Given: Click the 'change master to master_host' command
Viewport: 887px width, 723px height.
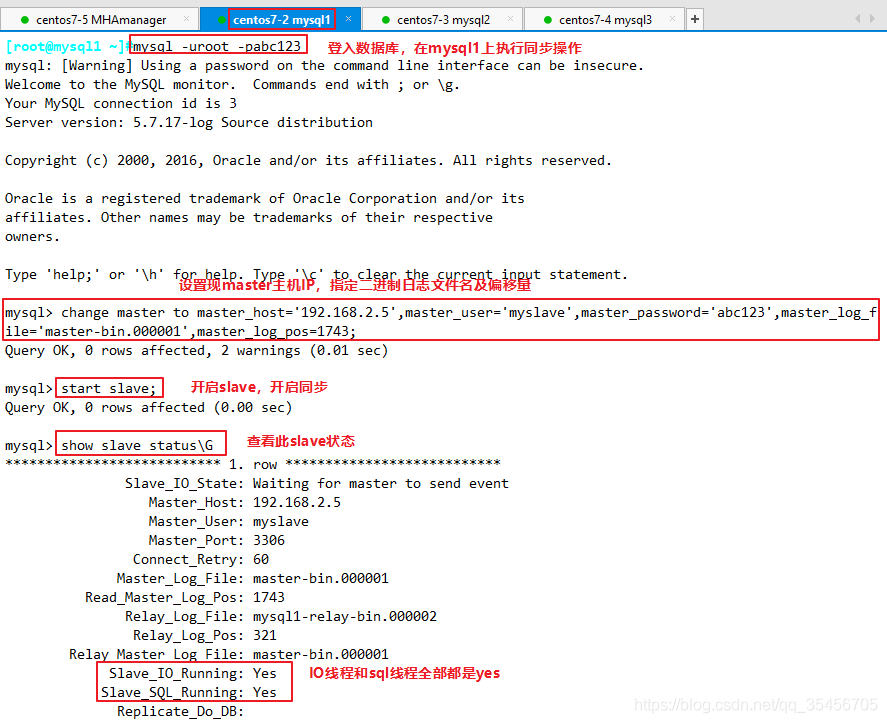Looking at the screenshot, I should point(441,321).
